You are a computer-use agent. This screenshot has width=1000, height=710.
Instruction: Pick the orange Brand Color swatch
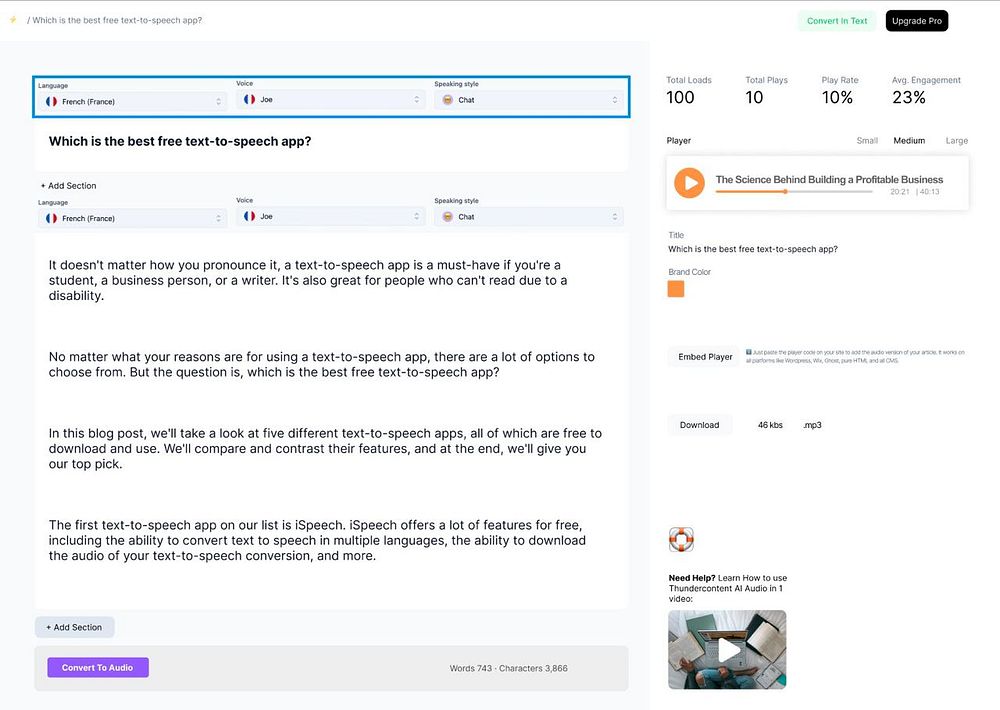[x=676, y=289]
